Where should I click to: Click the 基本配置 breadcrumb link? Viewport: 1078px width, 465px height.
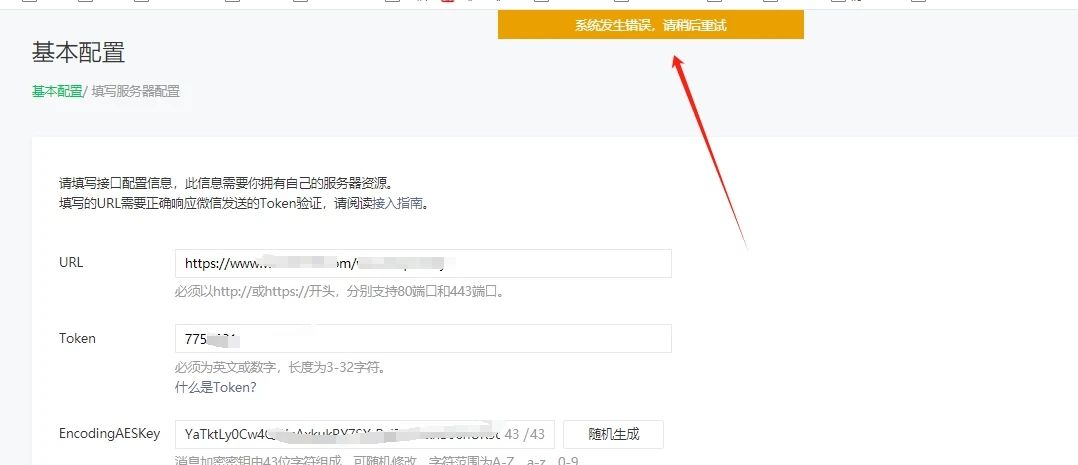click(x=57, y=91)
